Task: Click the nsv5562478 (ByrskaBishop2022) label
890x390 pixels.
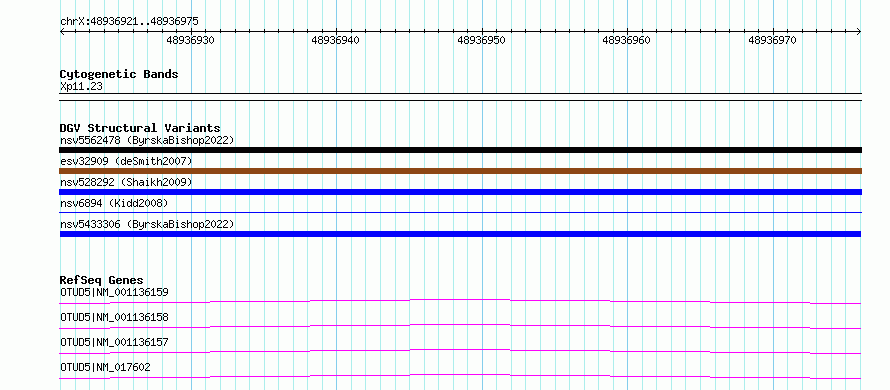Action: (x=147, y=140)
